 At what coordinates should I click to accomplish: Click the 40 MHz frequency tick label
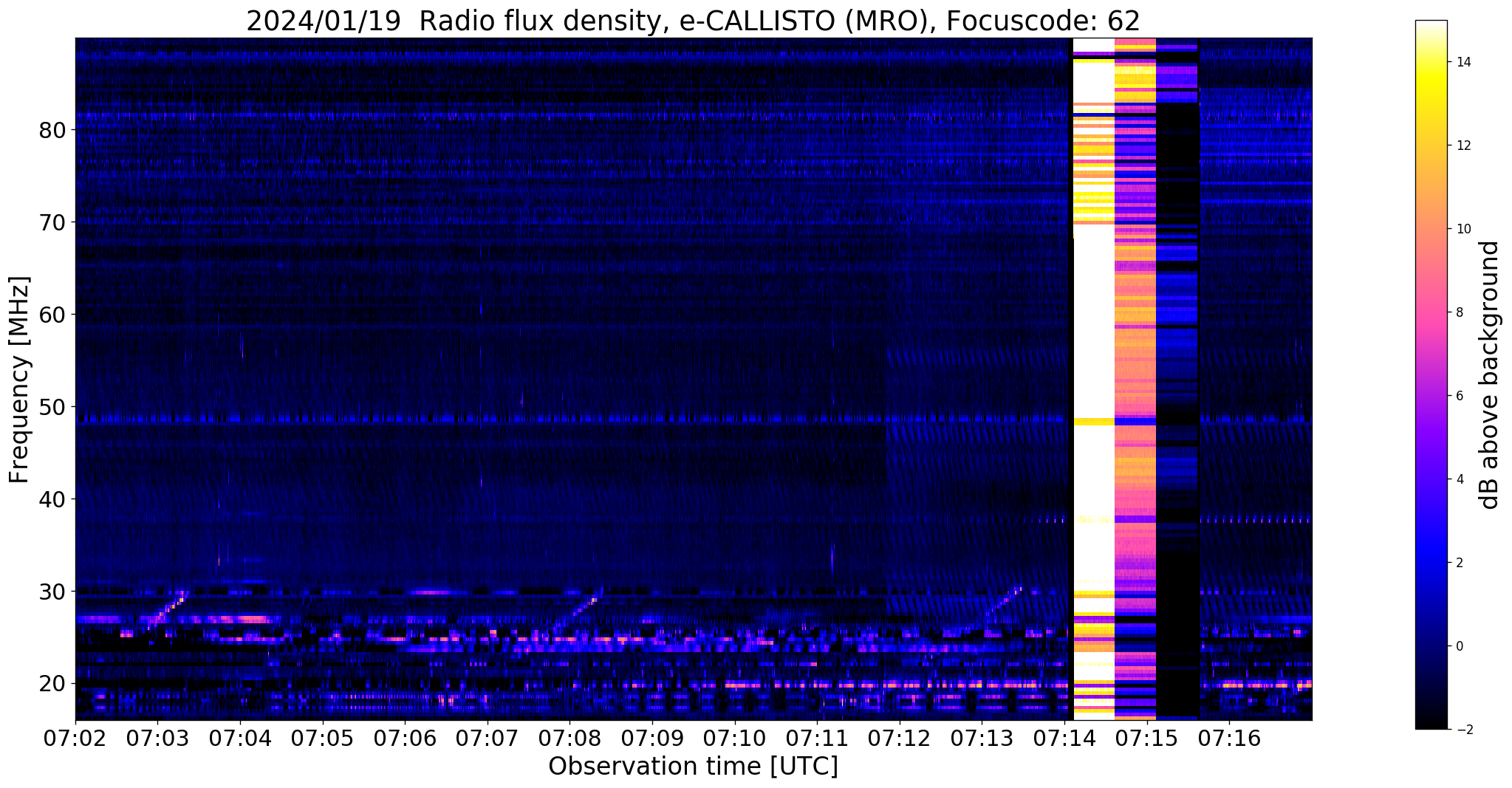[52, 499]
